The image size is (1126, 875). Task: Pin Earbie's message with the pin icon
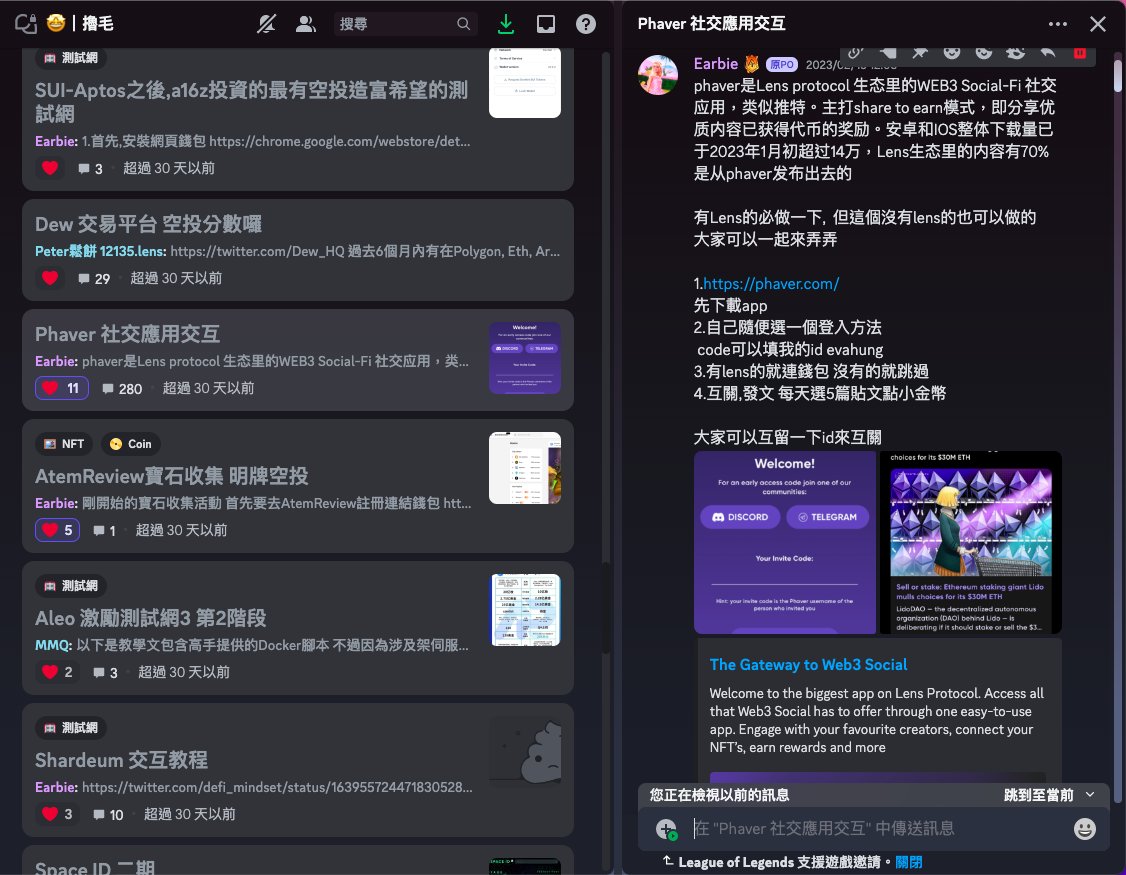[x=918, y=52]
